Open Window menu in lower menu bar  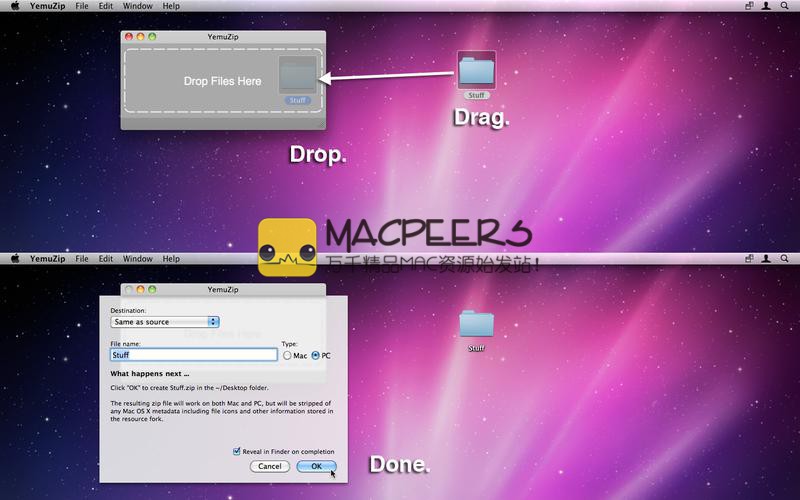click(138, 258)
